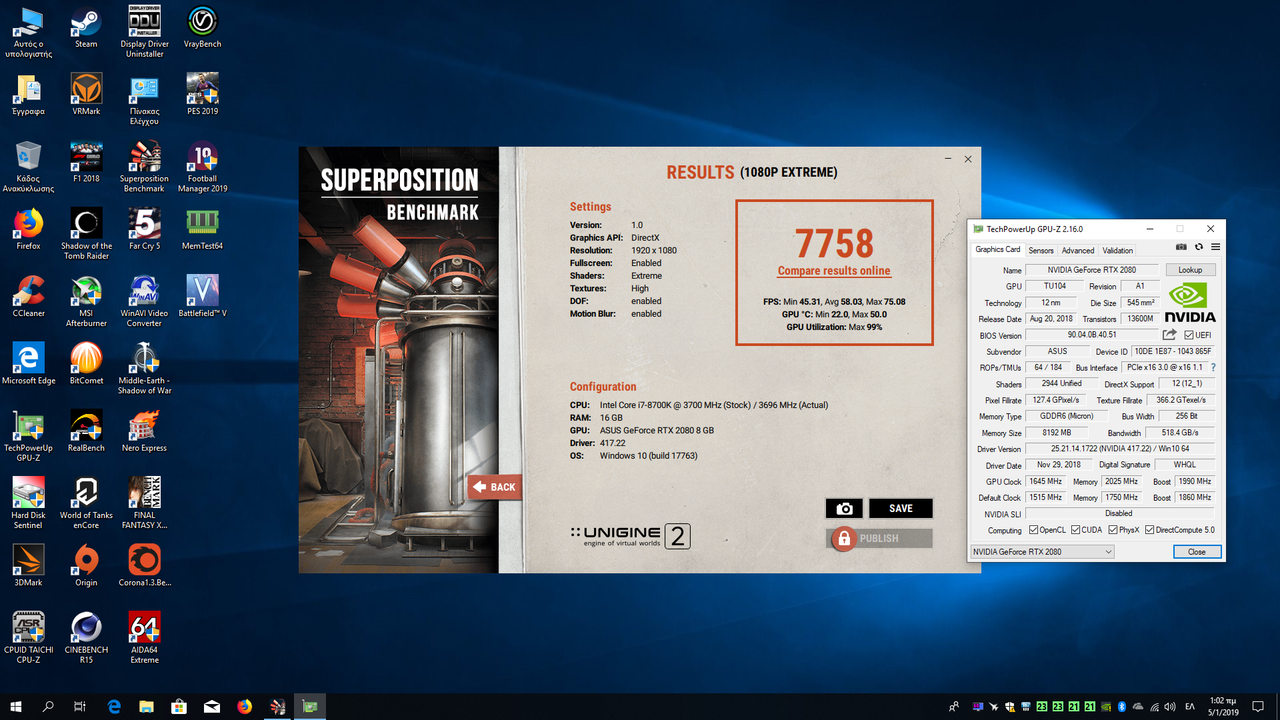This screenshot has width=1280, height=720.
Task: Toggle the PhysX checkbox in GPU-Z
Action: tap(1111, 530)
